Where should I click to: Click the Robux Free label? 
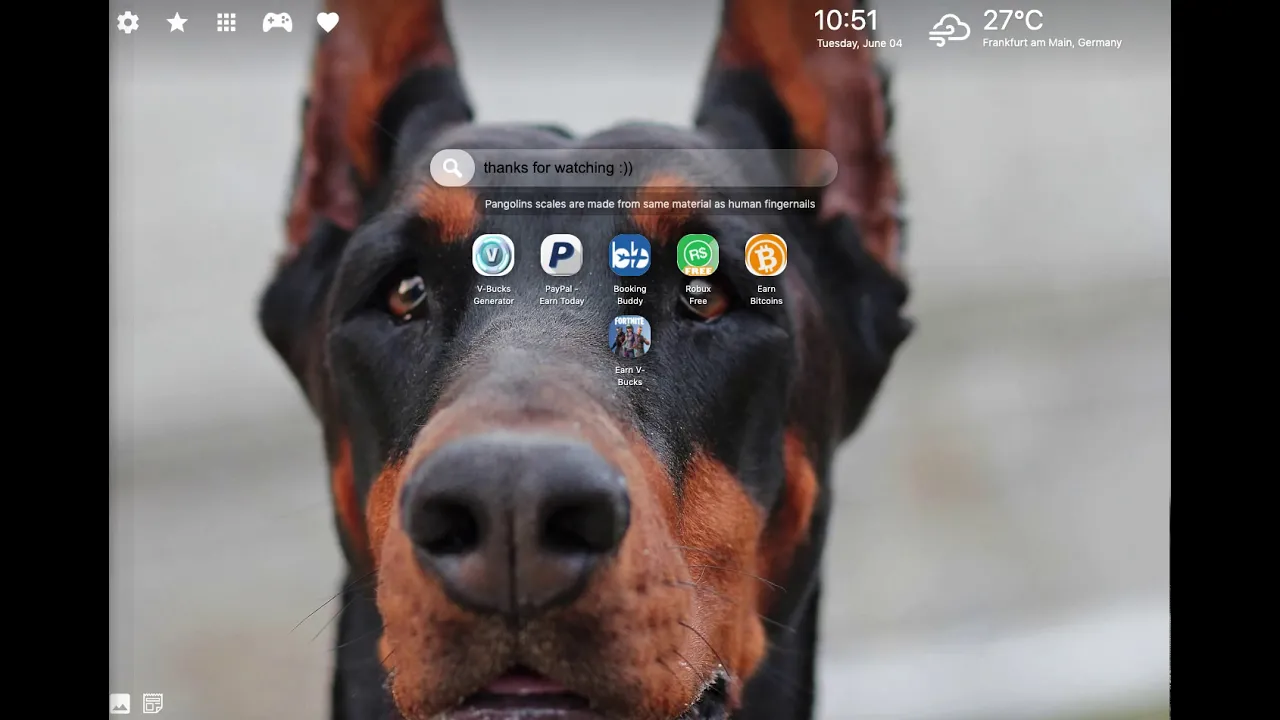698,295
